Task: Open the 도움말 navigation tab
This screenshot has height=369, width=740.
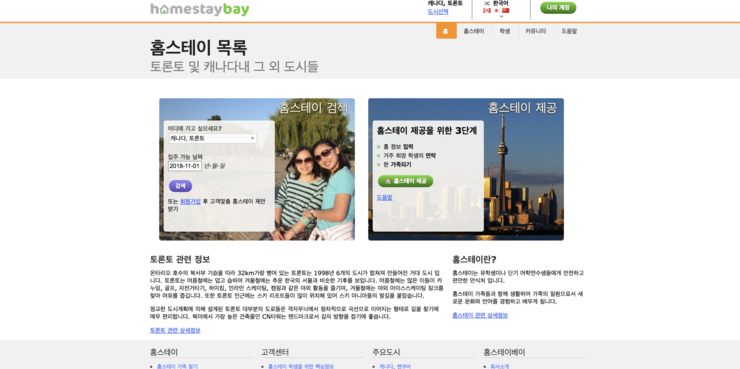Action: (x=569, y=31)
